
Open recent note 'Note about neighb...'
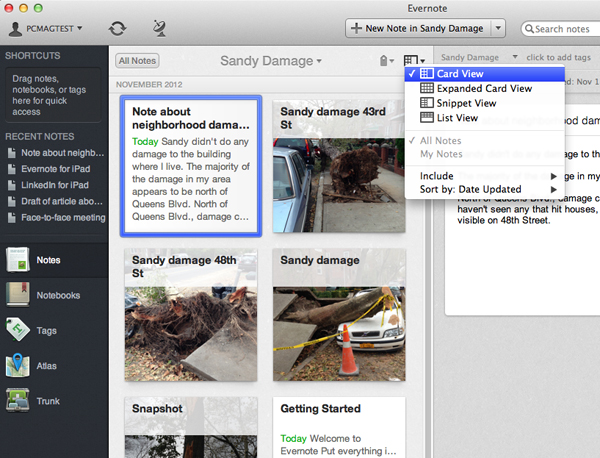coord(56,153)
